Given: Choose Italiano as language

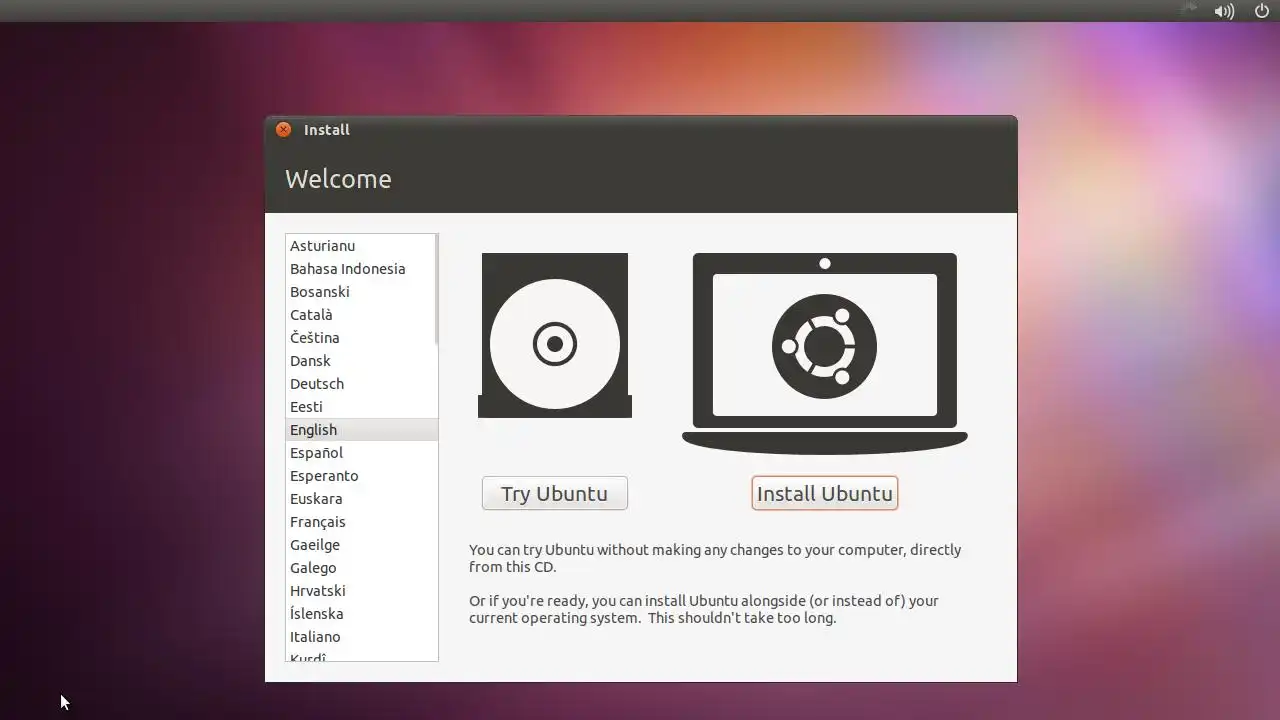Looking at the screenshot, I should pyautogui.click(x=360, y=637).
